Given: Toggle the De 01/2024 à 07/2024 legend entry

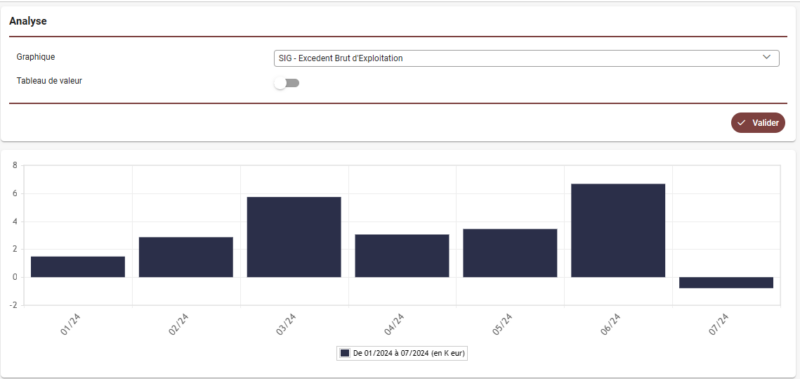Looking at the screenshot, I should (x=402, y=353).
